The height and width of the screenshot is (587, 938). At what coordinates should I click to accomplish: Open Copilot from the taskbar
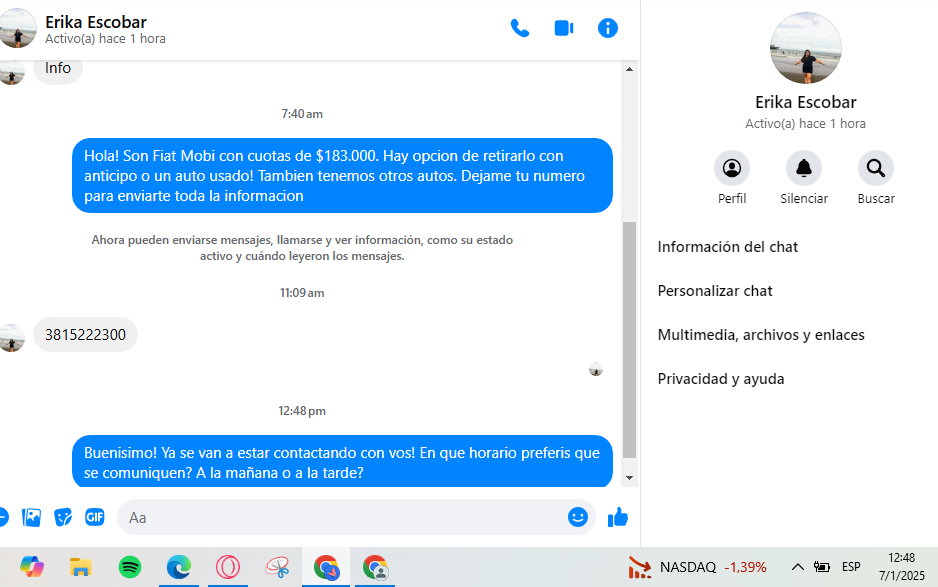coord(32,567)
